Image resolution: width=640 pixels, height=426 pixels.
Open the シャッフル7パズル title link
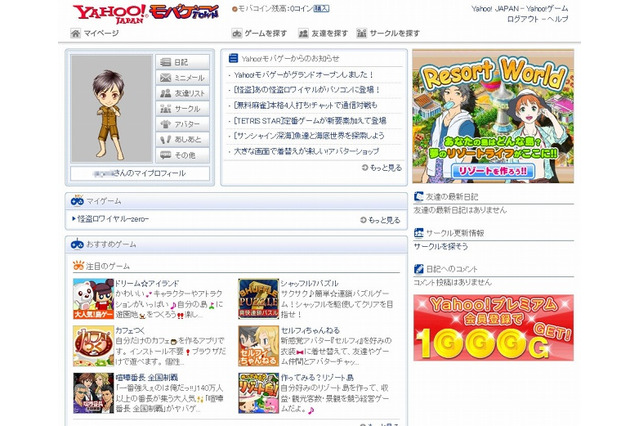(309, 283)
